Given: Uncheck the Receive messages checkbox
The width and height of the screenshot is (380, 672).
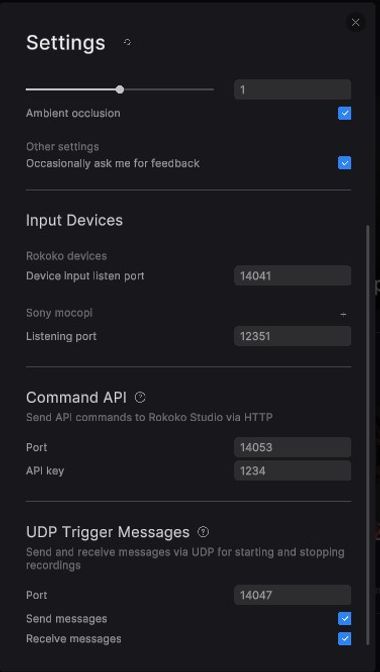Looking at the screenshot, I should point(344,639).
